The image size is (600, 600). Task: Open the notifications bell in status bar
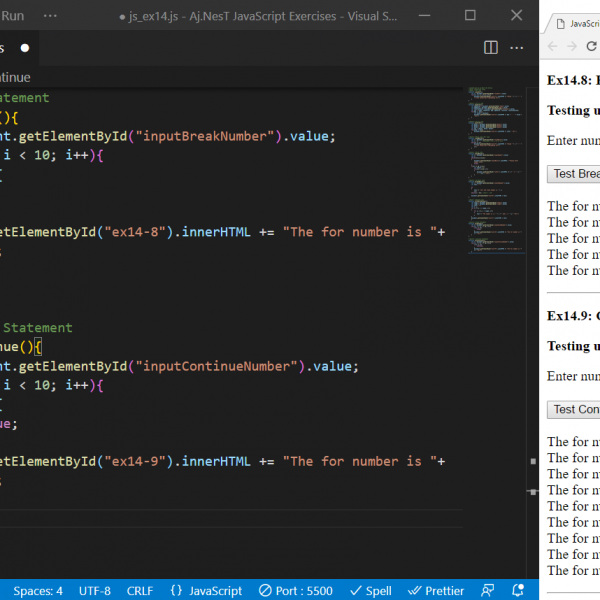(x=518, y=590)
